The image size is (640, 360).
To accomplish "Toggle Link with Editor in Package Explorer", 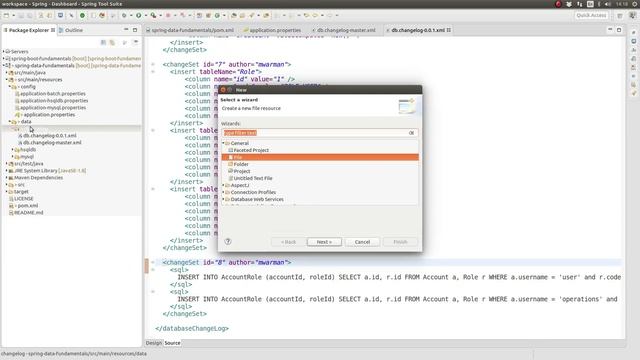I will (x=112, y=42).
